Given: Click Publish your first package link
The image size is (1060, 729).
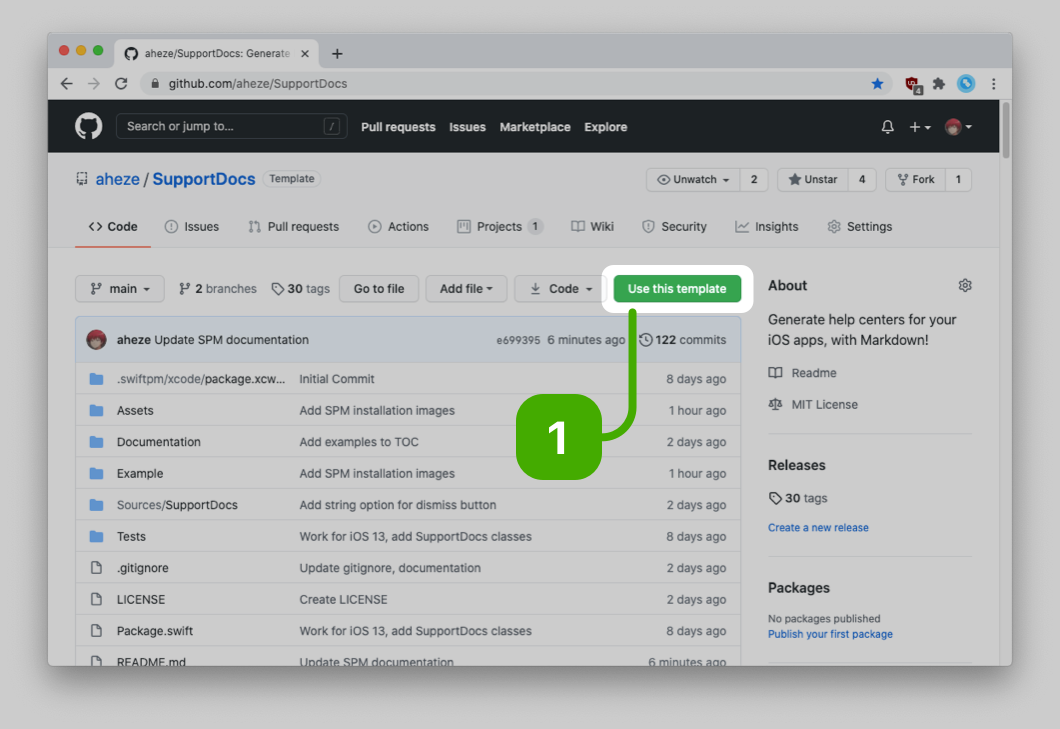Looking at the screenshot, I should [x=830, y=634].
